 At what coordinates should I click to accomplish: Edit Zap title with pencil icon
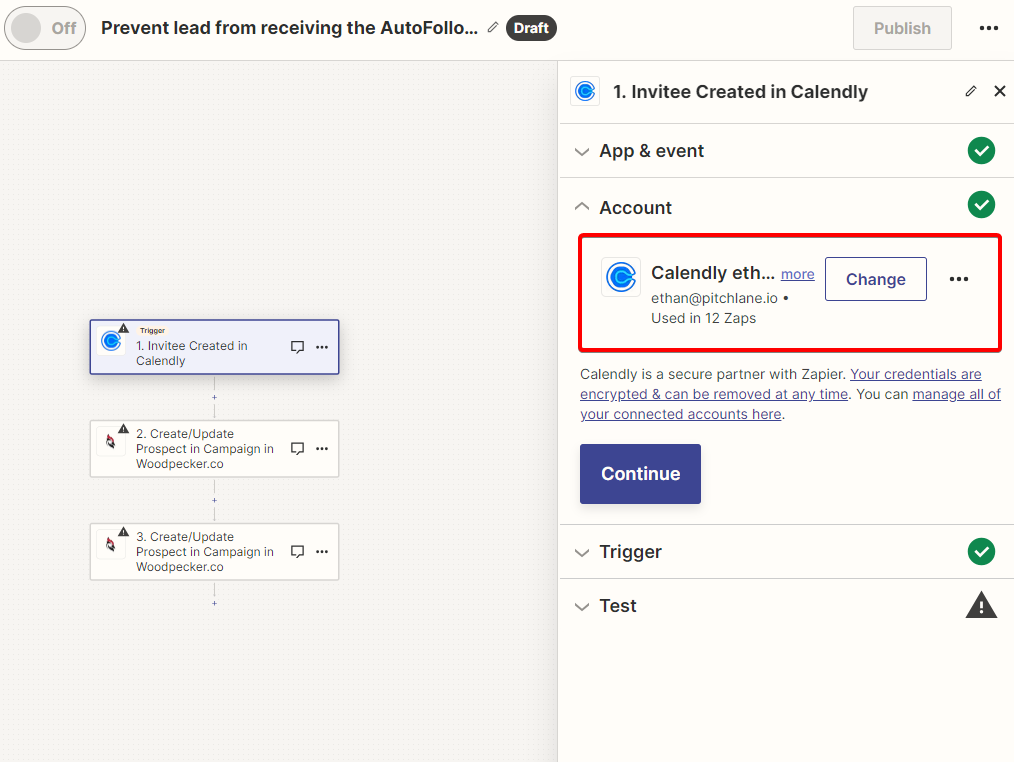(493, 27)
